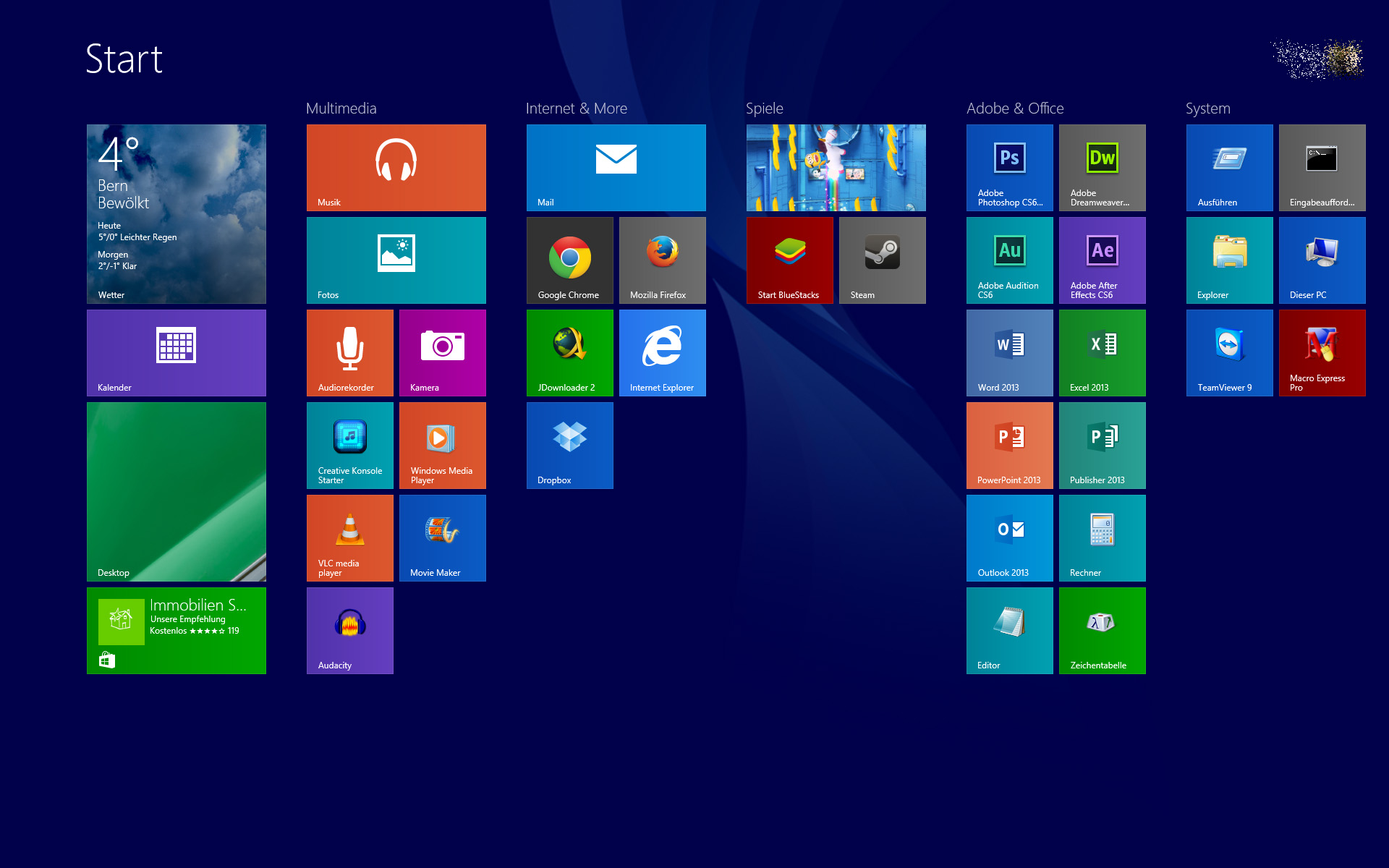The height and width of the screenshot is (868, 1389).
Task: Open the JDownloader 2 tile
Action: [x=569, y=353]
